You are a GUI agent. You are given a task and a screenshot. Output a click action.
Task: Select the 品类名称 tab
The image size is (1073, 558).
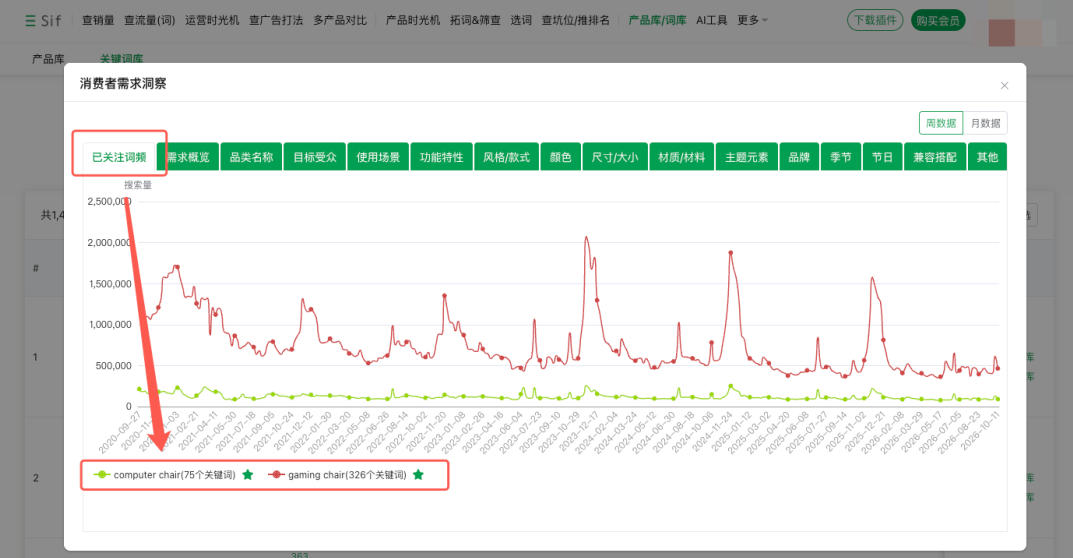[x=251, y=157]
